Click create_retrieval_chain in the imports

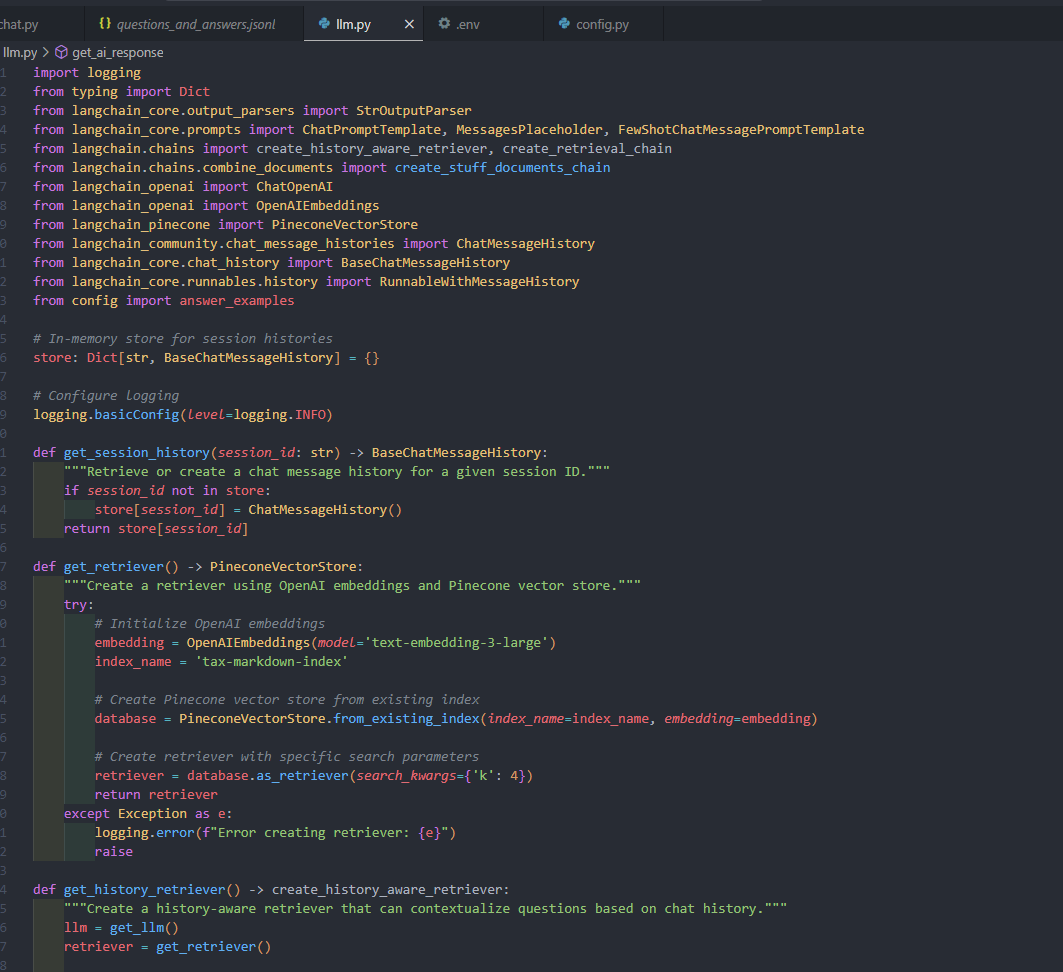point(587,148)
